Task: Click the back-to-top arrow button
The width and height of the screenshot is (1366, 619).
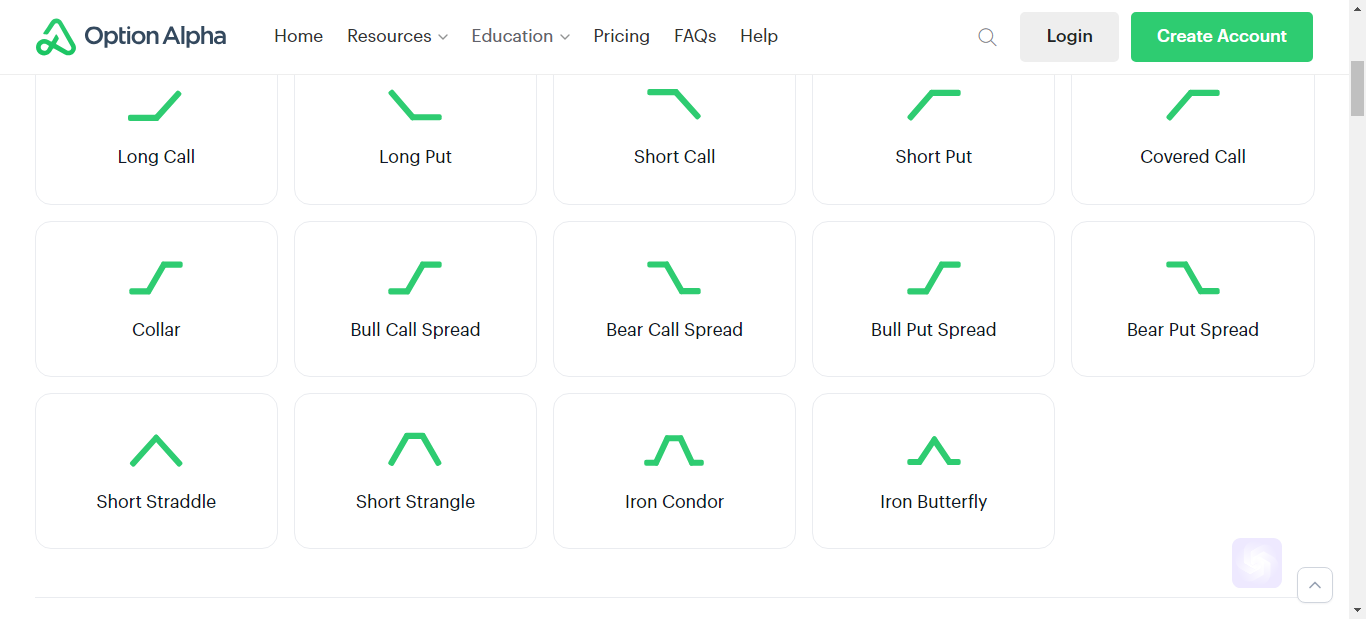Action: pyautogui.click(x=1315, y=585)
